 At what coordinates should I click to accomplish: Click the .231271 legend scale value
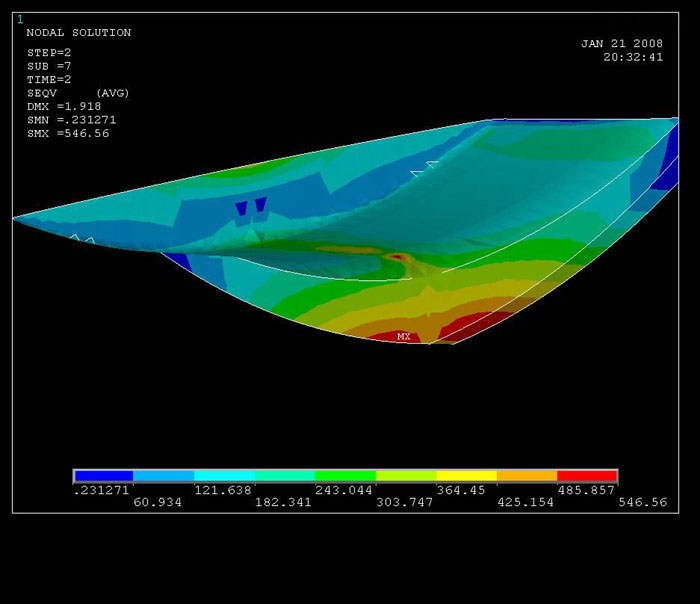tap(101, 490)
